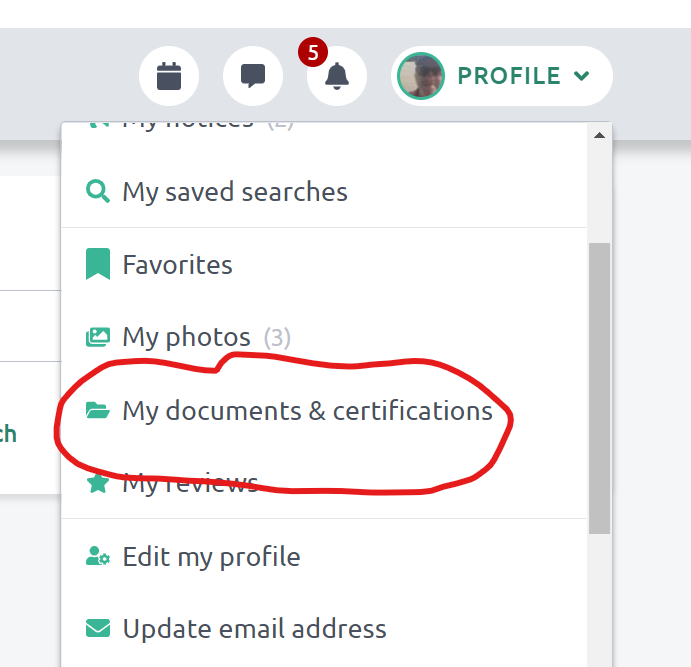Click the magnifier icon beside saved searches
691x667 pixels.
coord(97,192)
